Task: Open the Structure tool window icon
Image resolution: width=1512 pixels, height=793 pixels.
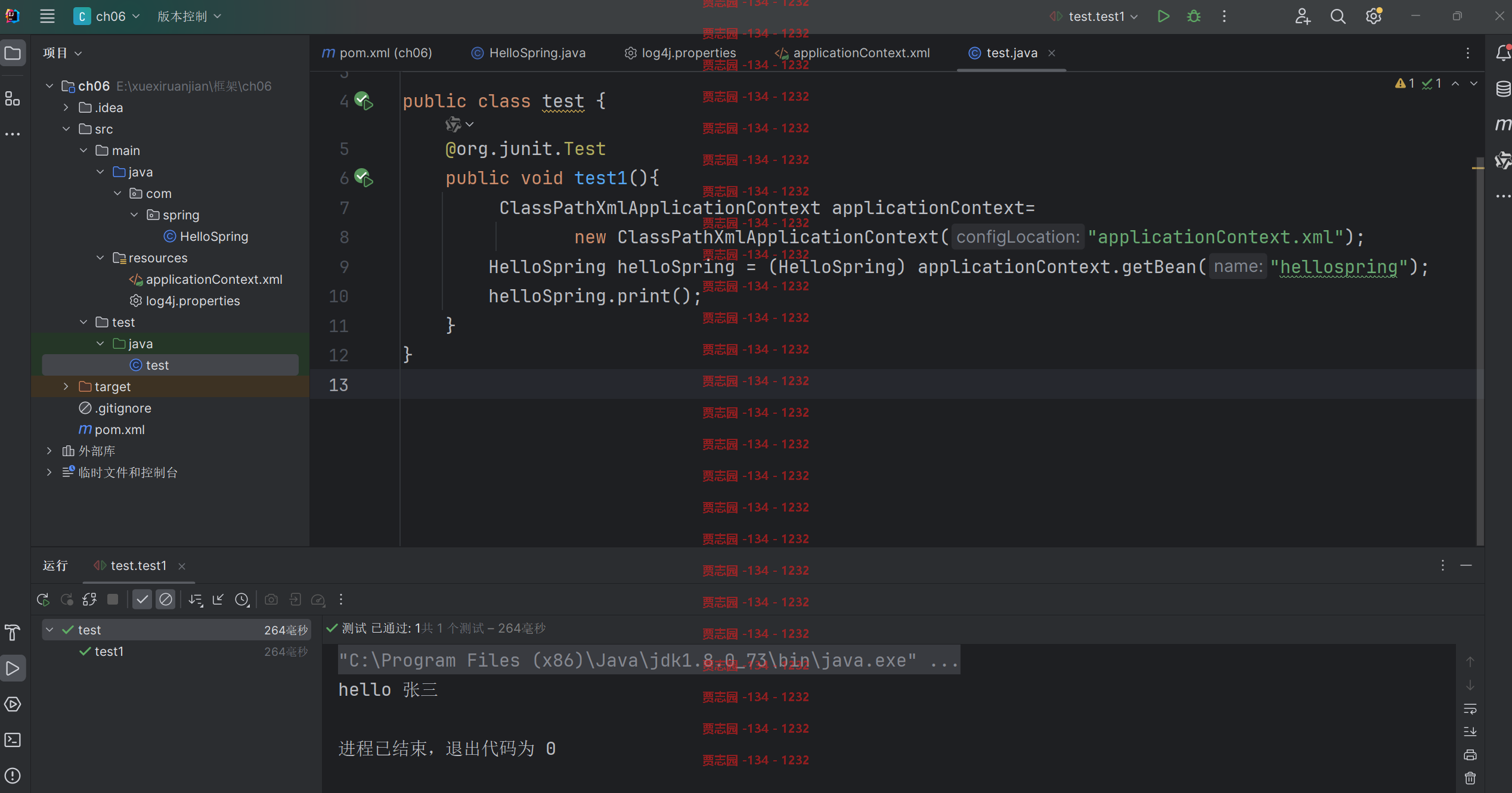Action: point(13,98)
